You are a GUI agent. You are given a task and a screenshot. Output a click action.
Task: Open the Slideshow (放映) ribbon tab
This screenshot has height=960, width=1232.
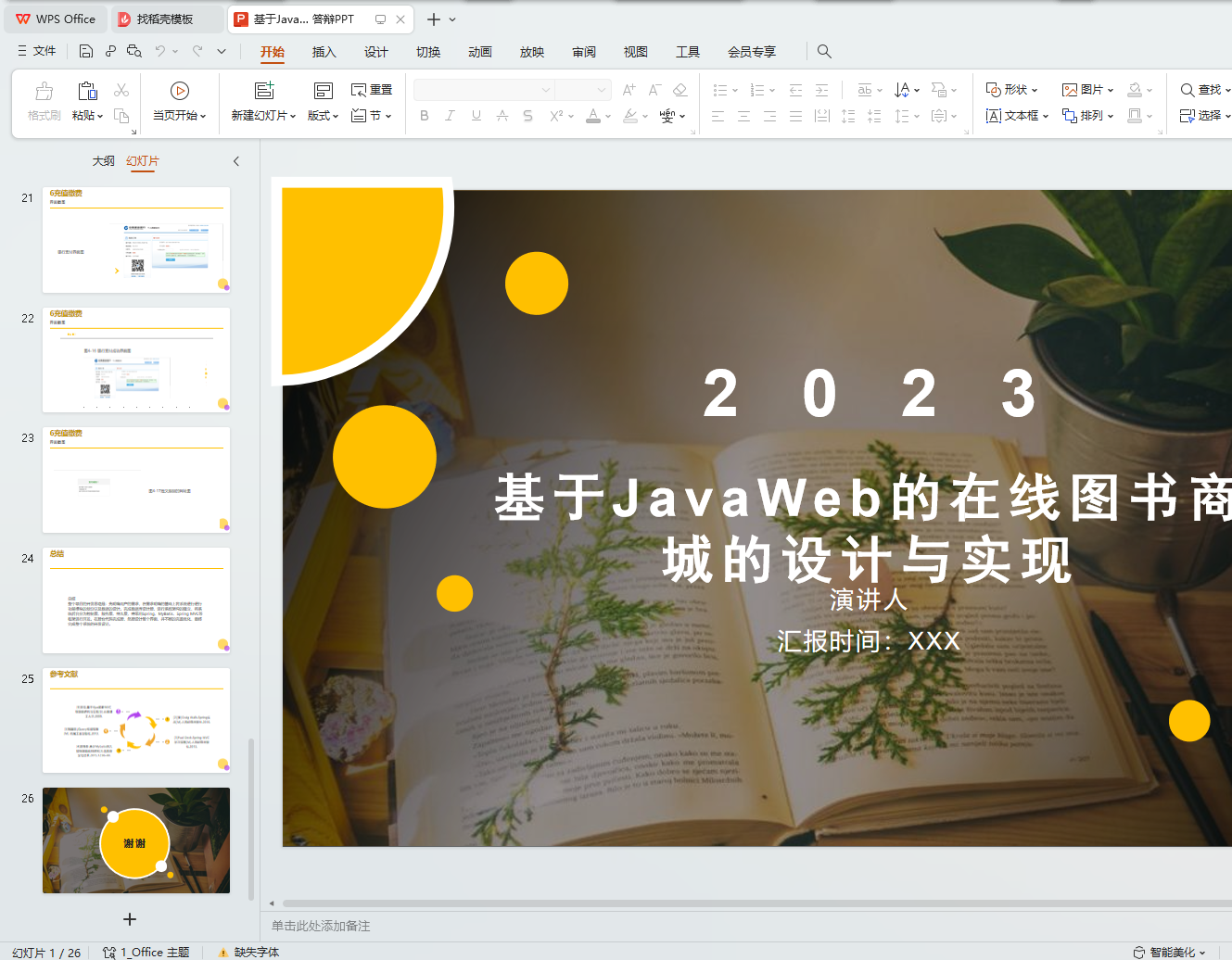click(532, 52)
